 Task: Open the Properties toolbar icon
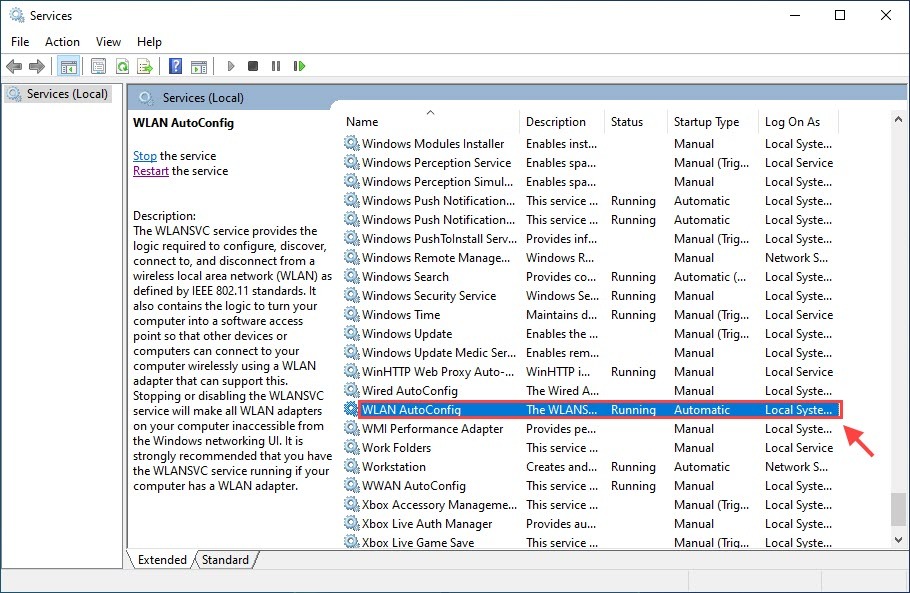point(99,66)
